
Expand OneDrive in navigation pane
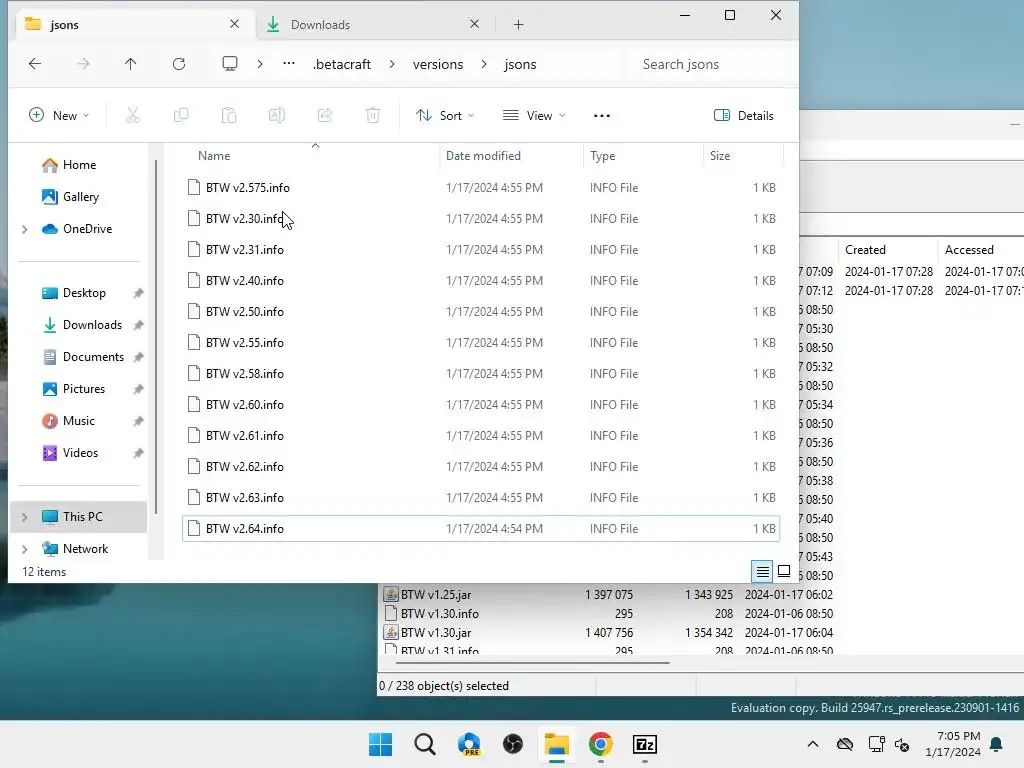[x=25, y=229]
